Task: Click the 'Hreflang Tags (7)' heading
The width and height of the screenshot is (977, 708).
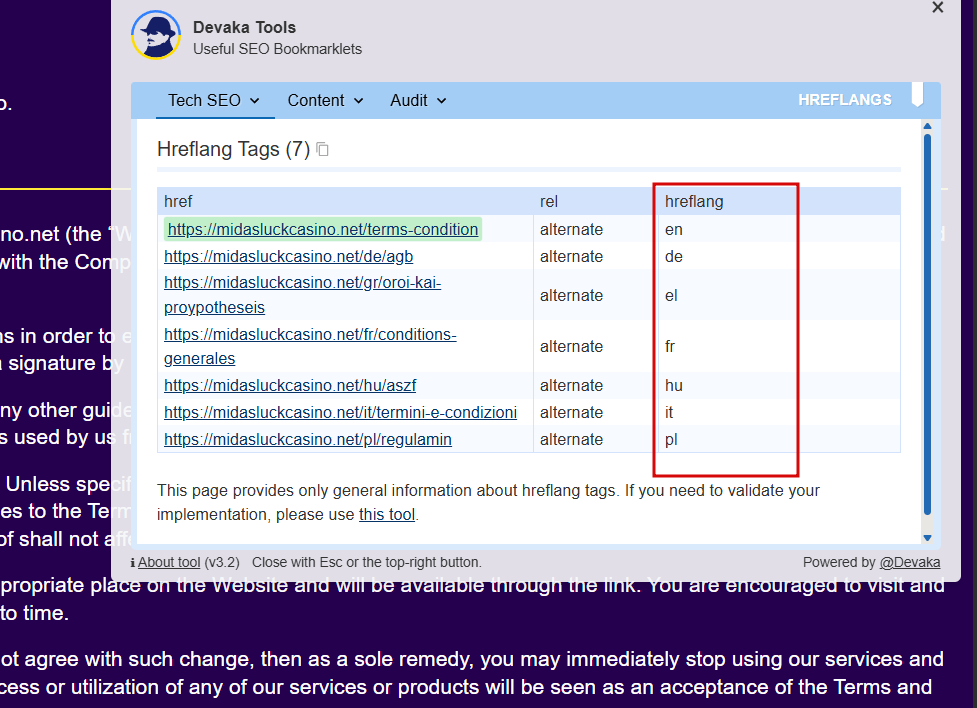Action: (234, 149)
